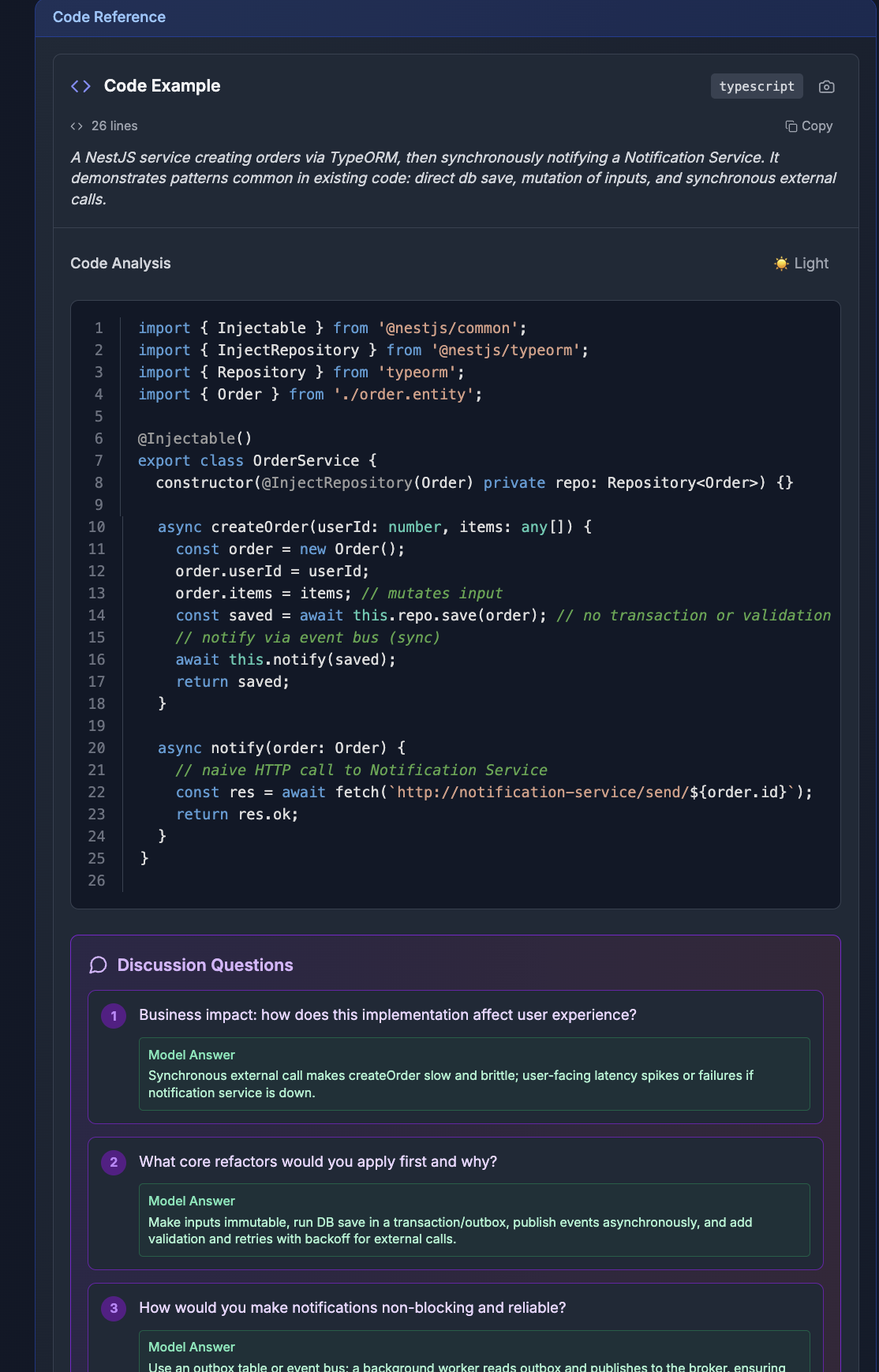Expand the non-blocking notifications question

point(352,1308)
